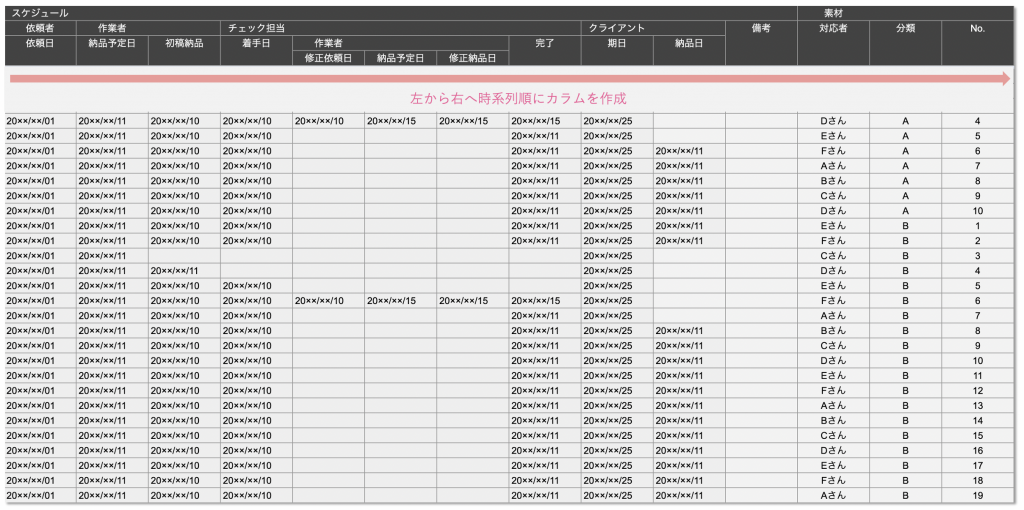Click Eさん in category B row No. 1
This screenshot has height=510, width=1024.
[833, 226]
